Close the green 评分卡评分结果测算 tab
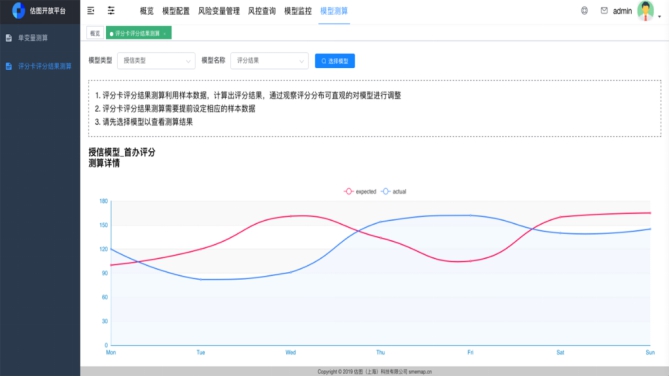 165,33
